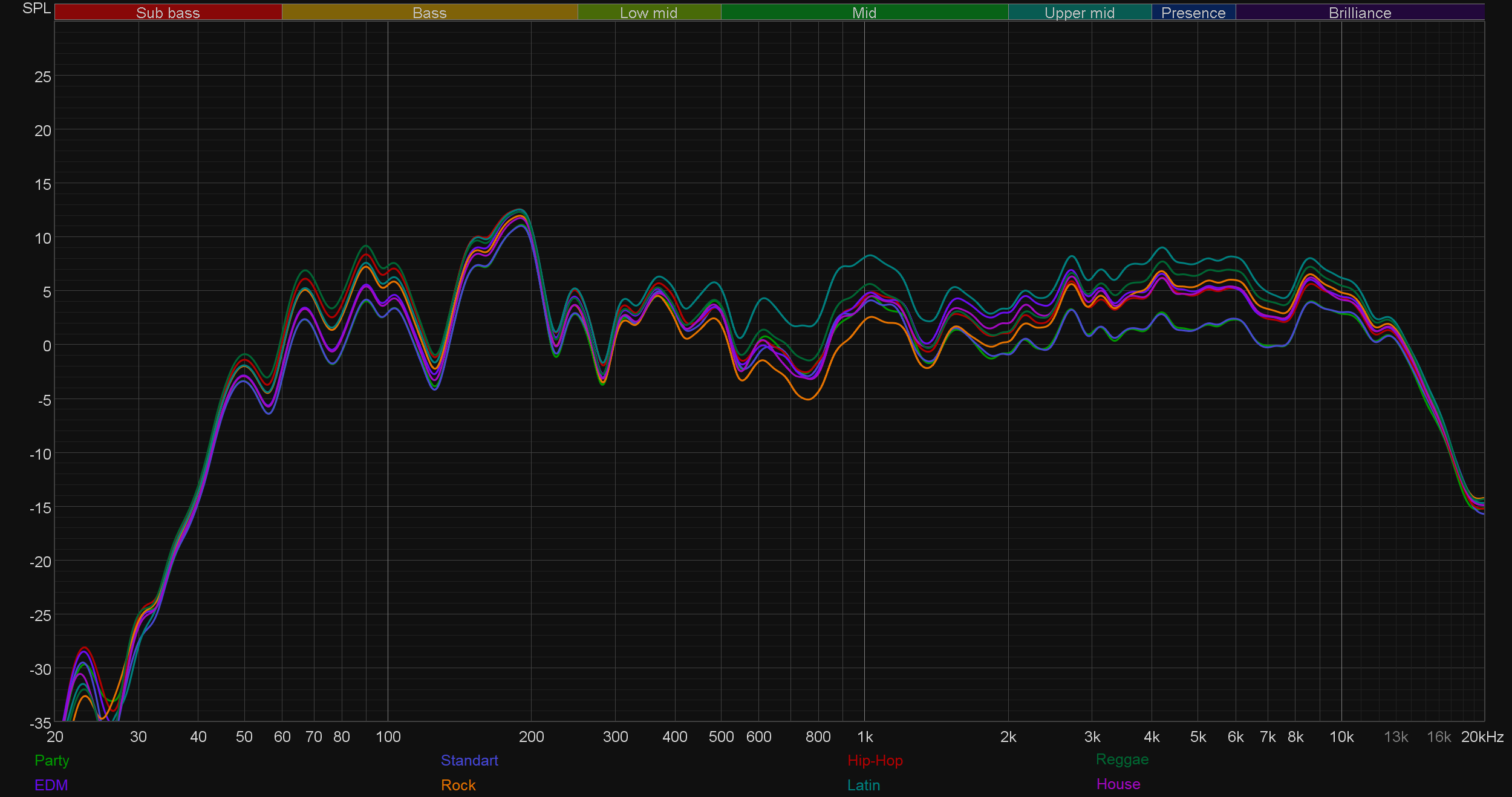Click the Low mid band header
The width and height of the screenshot is (1512, 797).
coord(649,13)
